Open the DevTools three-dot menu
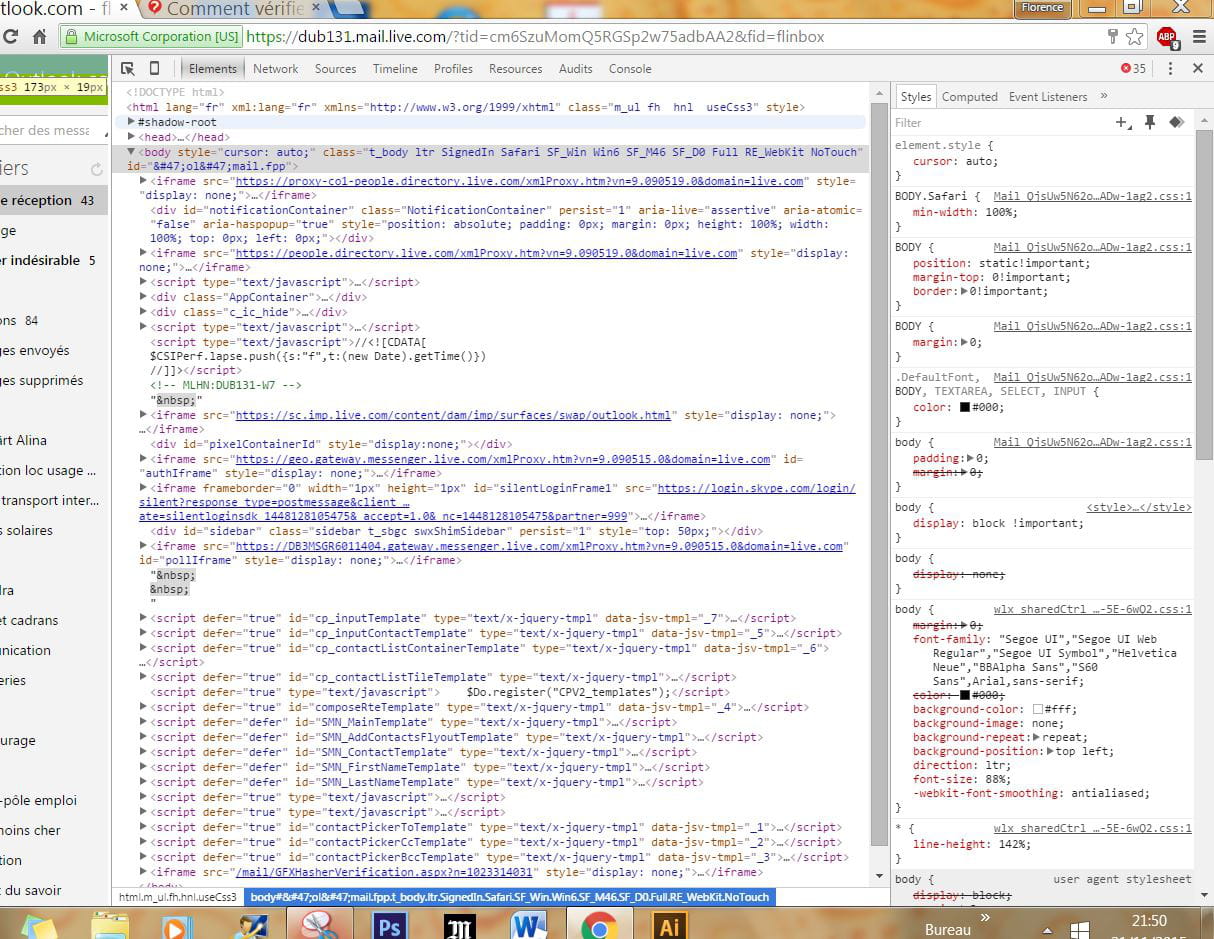This screenshot has width=1214, height=939. point(1169,69)
